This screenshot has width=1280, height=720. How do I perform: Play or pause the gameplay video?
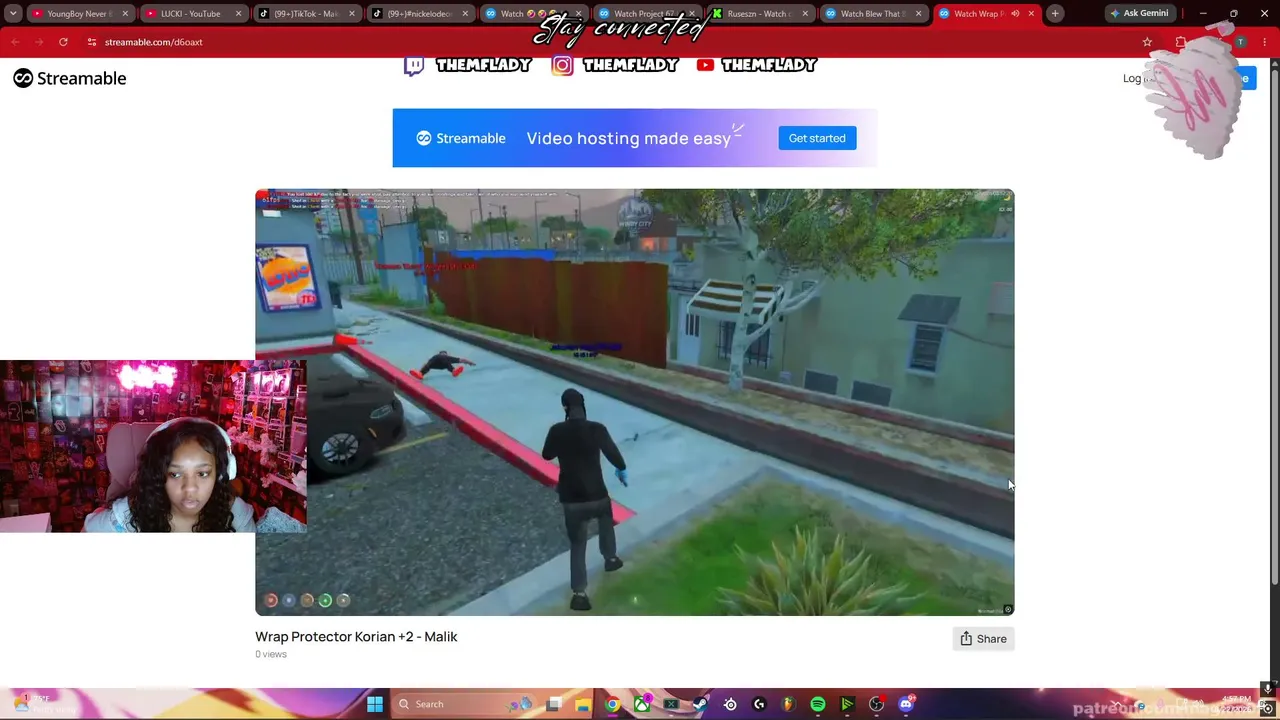(635, 402)
